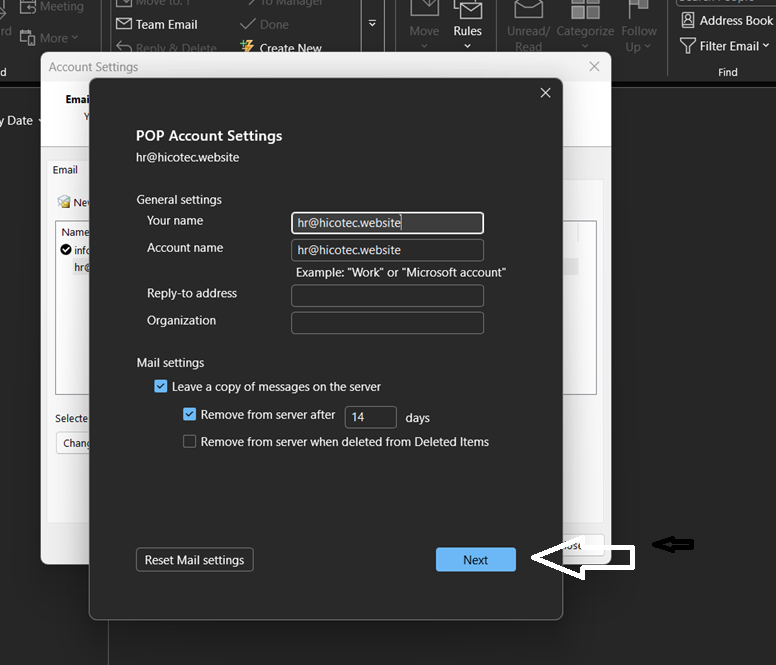776x665 pixels.
Task: Click the Name column header in account list
Action: (x=75, y=232)
